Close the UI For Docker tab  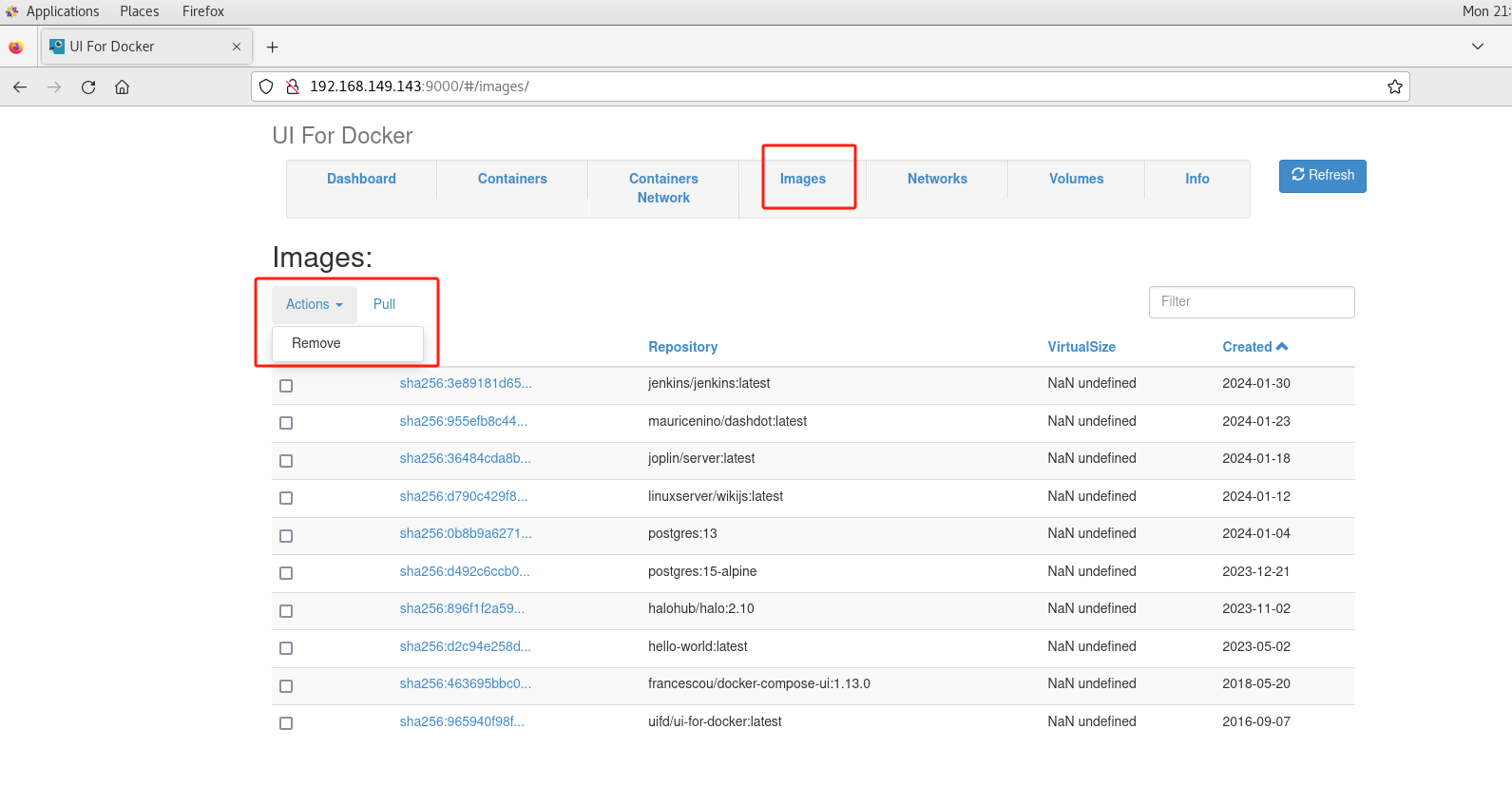pyautogui.click(x=237, y=47)
